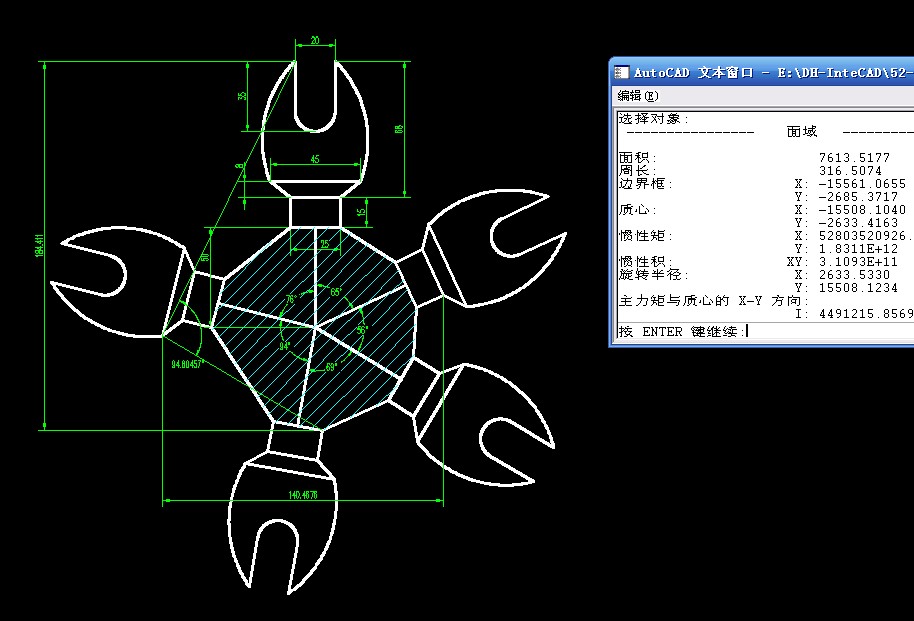914x621 pixels.
Task: Click the 94.80457° angle dimension text
Action: pyautogui.click(x=187, y=364)
